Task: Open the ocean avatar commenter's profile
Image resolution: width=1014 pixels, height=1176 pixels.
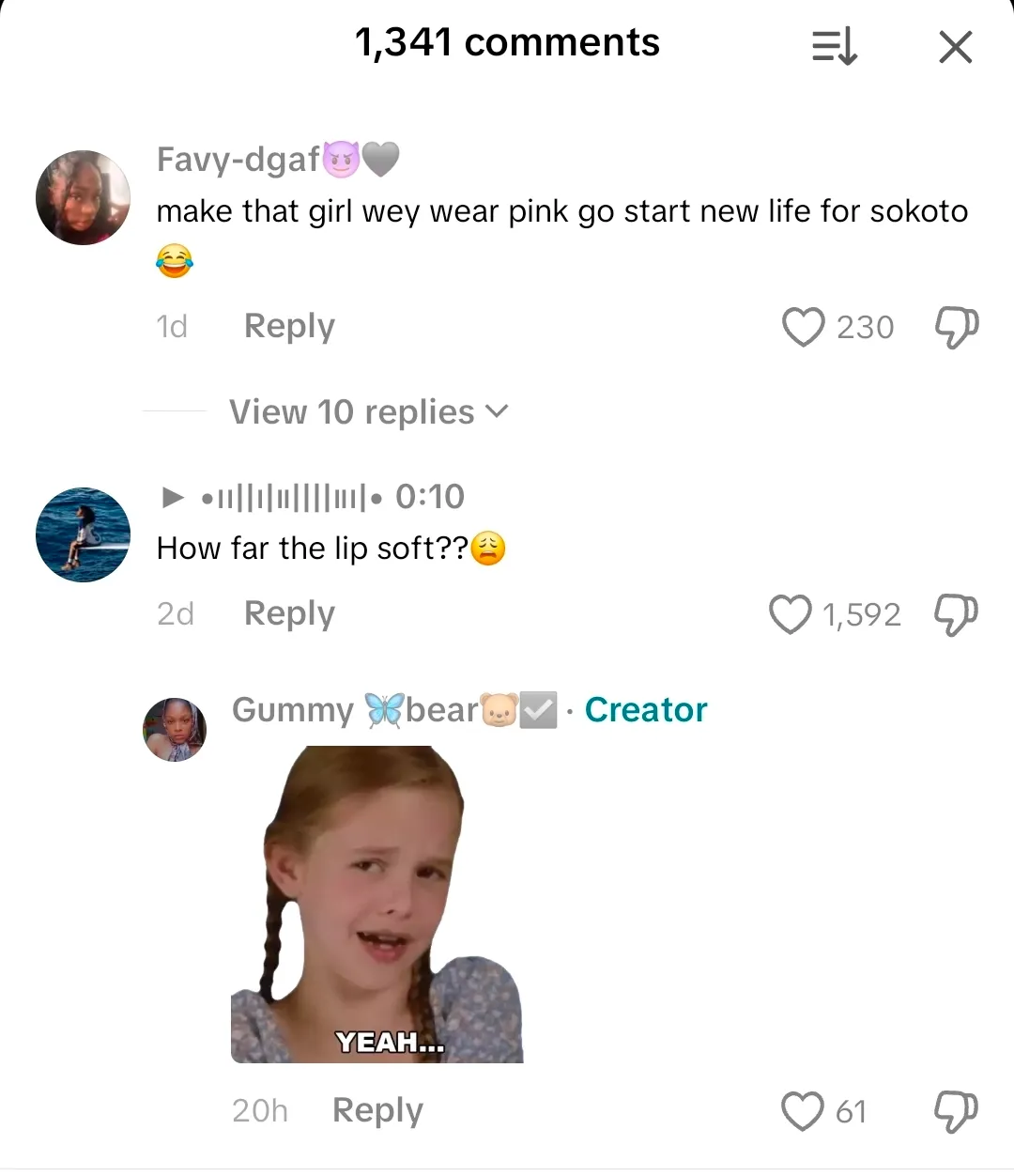Action: [83, 534]
